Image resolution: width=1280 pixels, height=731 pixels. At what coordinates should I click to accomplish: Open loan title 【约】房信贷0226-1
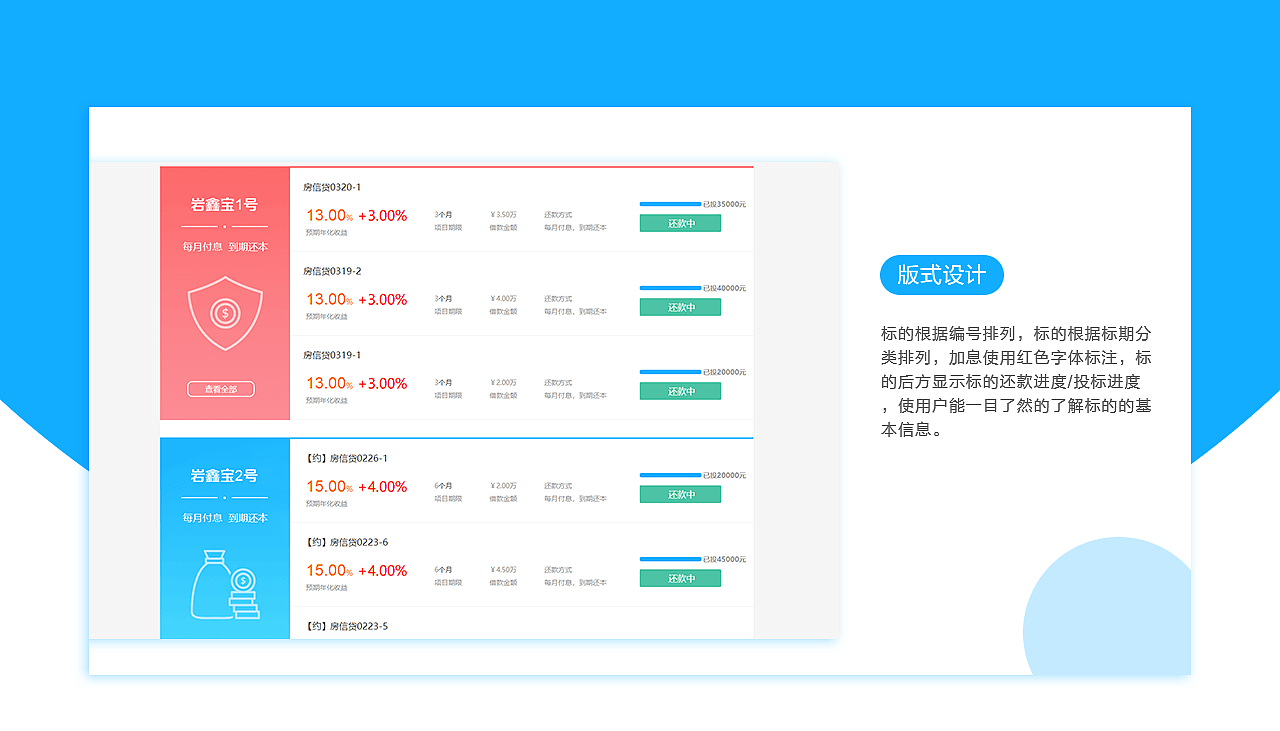click(x=345, y=458)
